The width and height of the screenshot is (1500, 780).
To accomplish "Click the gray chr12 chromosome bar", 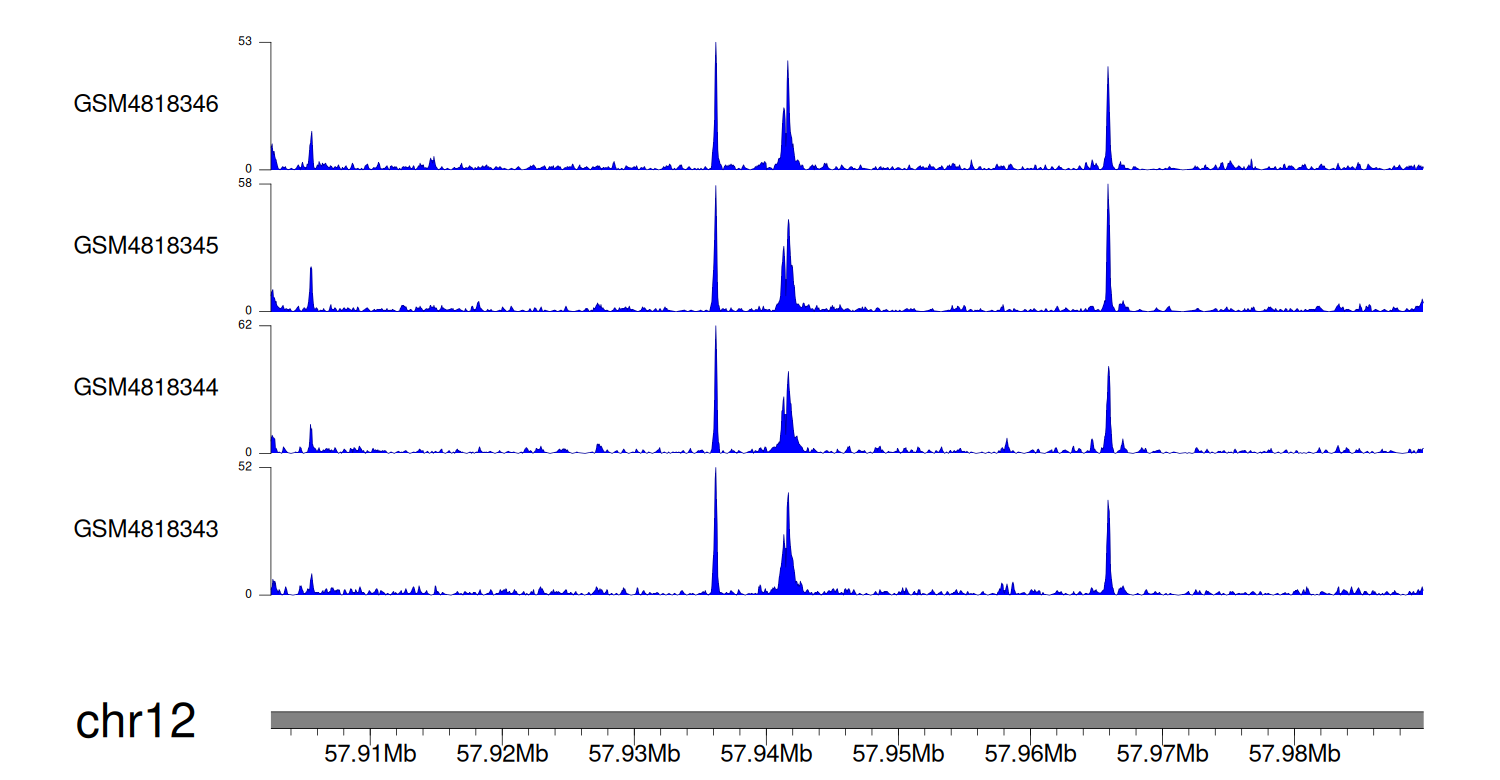I will [846, 720].
